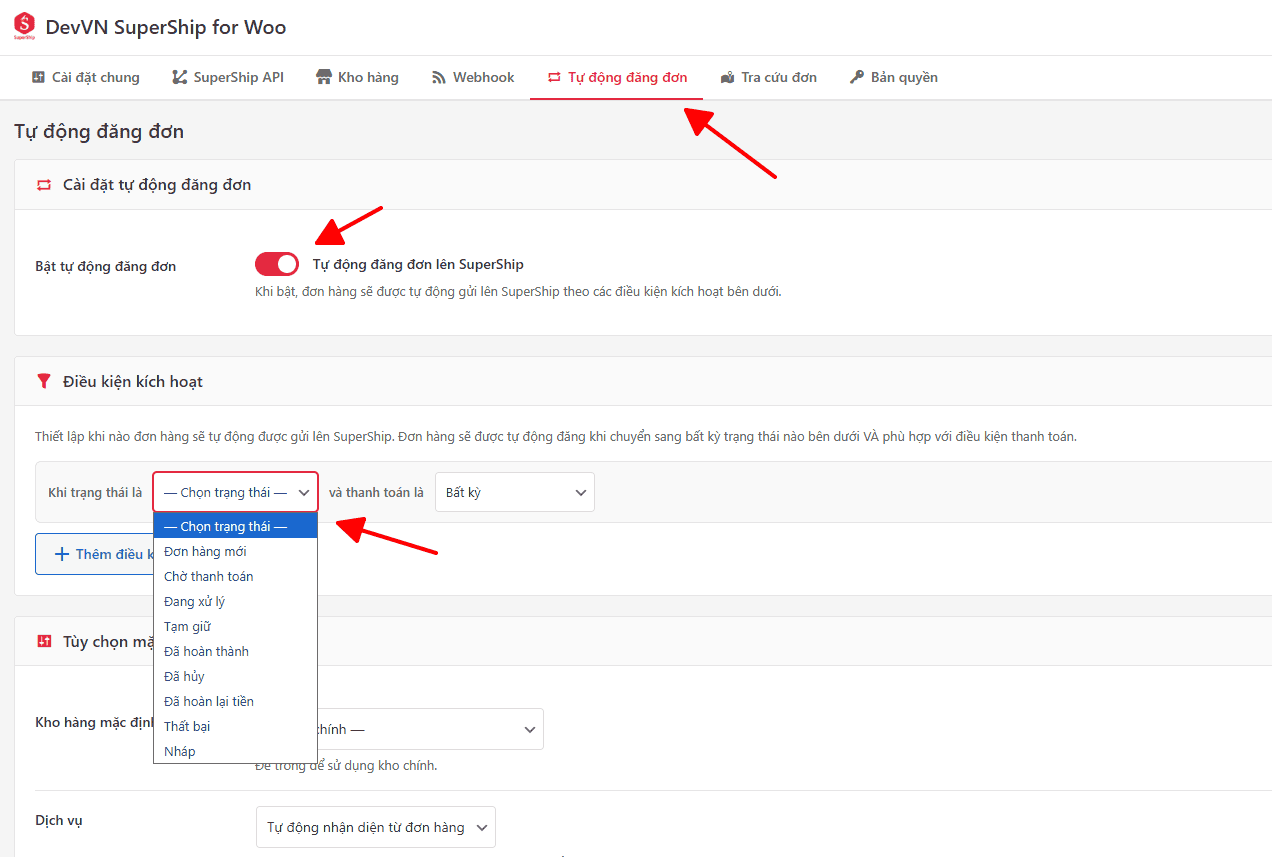
Task: Click the Bản quyền key icon
Action: pyautogui.click(x=857, y=77)
